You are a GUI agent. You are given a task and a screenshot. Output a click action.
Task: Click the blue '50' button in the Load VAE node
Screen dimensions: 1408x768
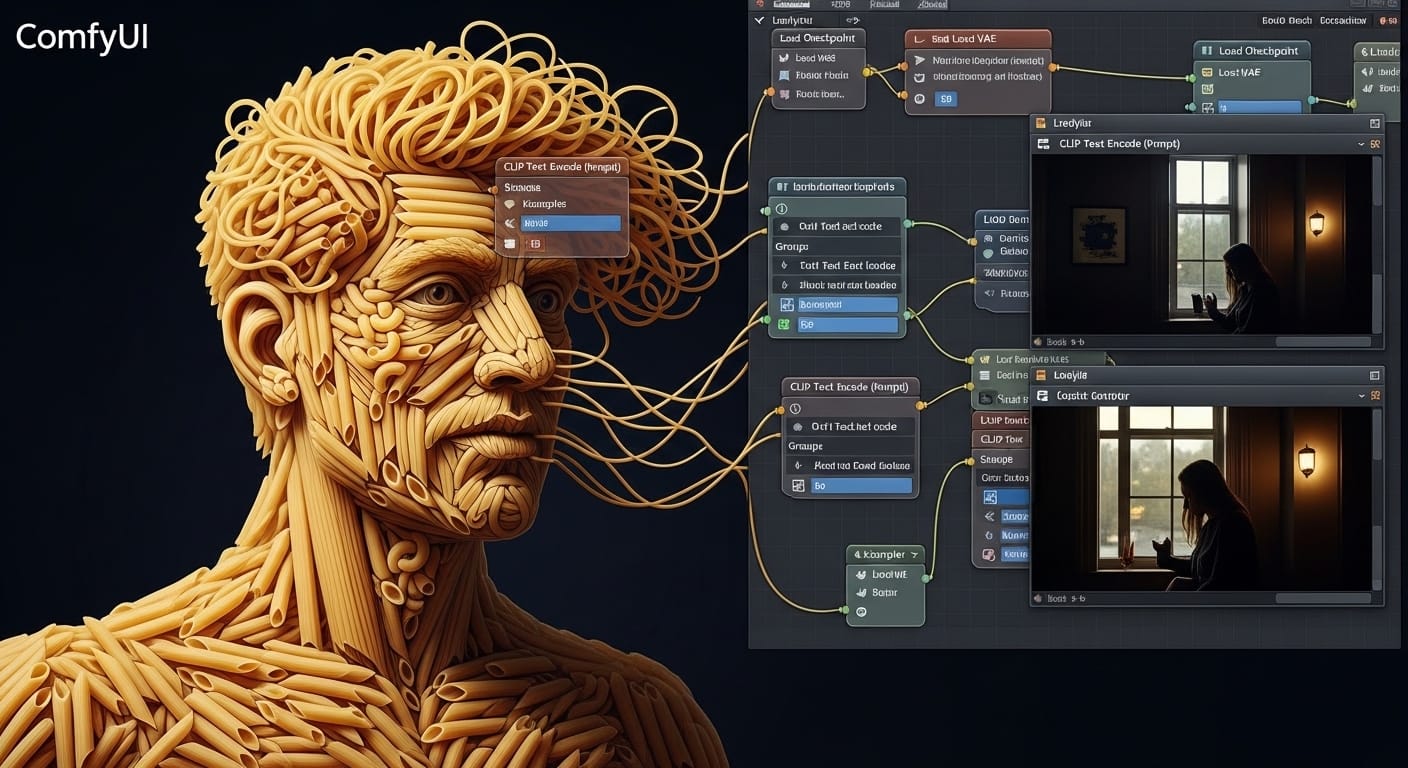coord(945,99)
